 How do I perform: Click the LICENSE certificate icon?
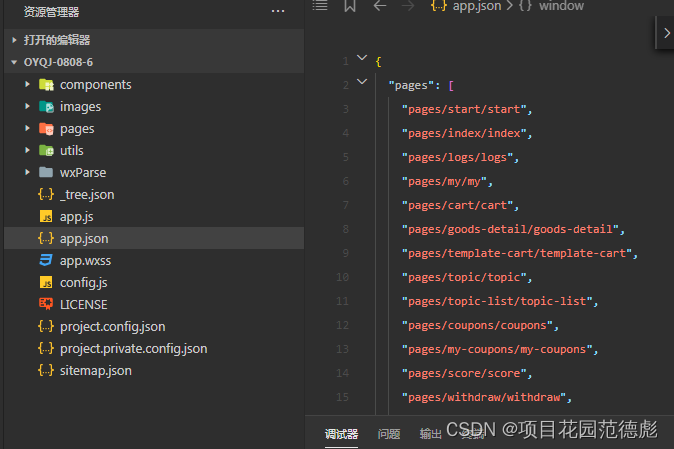pyautogui.click(x=46, y=304)
